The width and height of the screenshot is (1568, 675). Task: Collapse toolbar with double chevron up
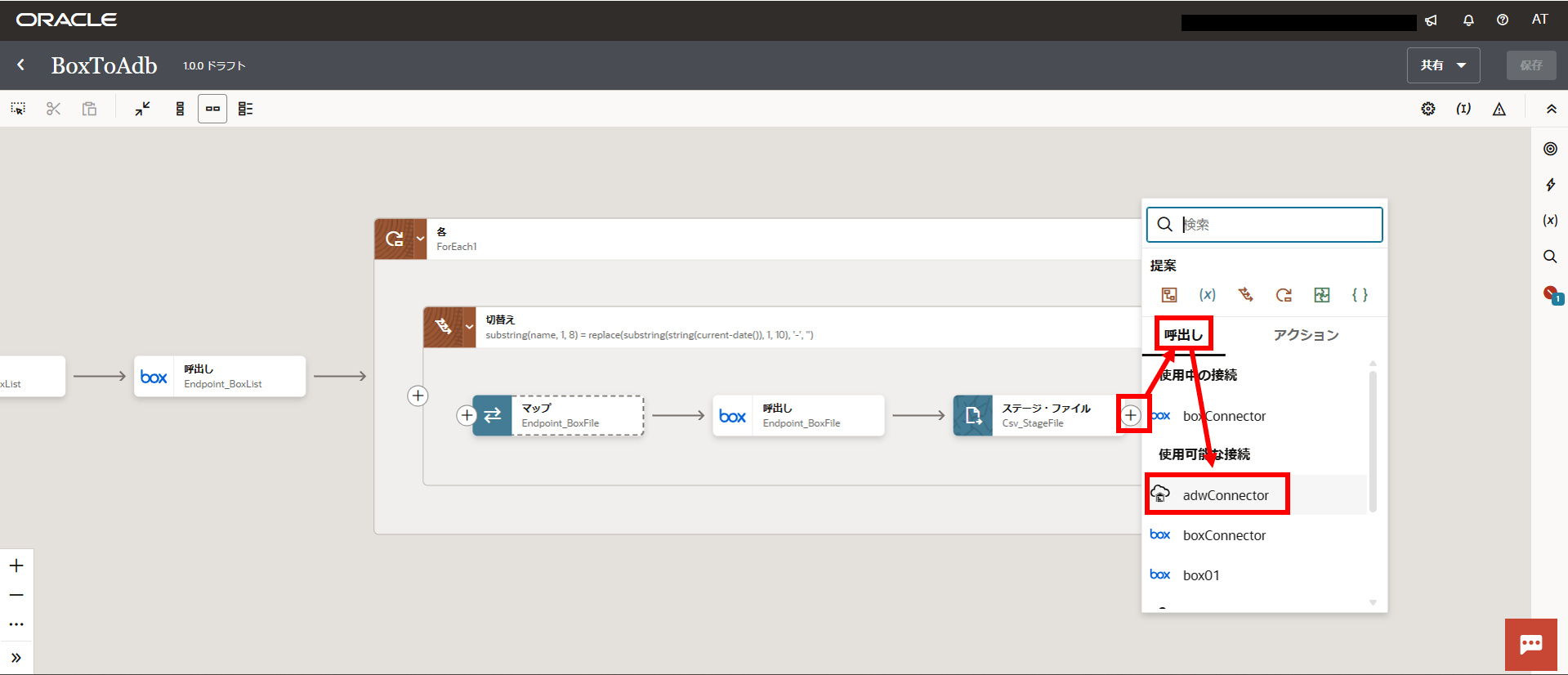click(x=1551, y=109)
